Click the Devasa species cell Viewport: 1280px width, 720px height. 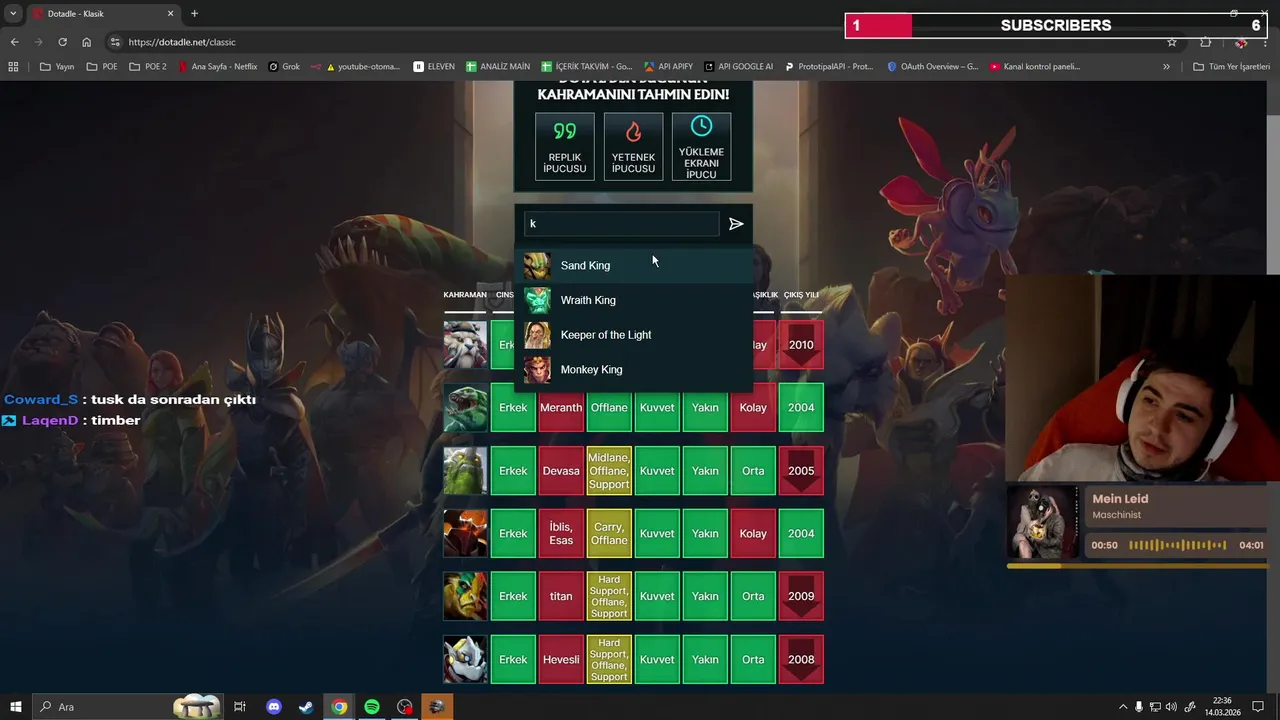click(x=561, y=470)
